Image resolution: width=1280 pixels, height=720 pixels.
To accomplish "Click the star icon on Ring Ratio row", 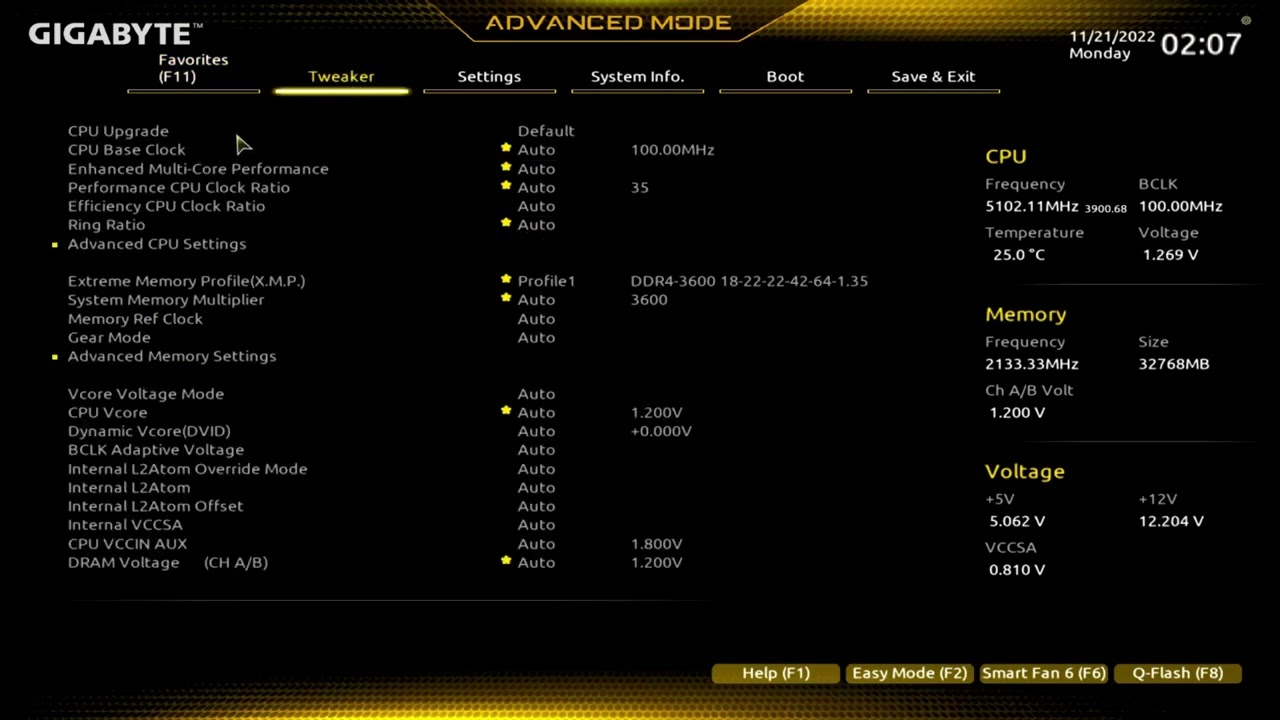I will tap(506, 223).
